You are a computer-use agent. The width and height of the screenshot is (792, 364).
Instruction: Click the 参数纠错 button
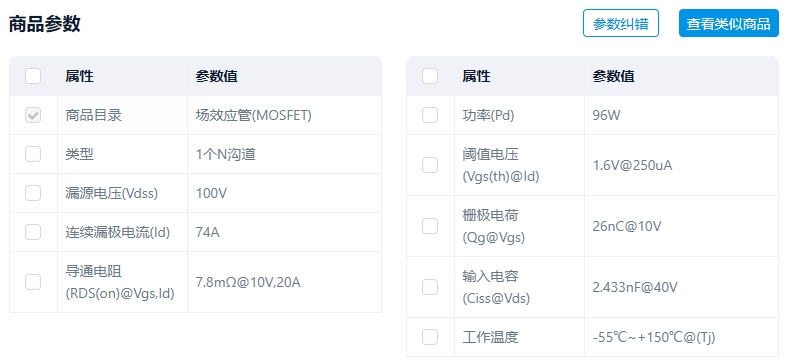tap(621, 23)
